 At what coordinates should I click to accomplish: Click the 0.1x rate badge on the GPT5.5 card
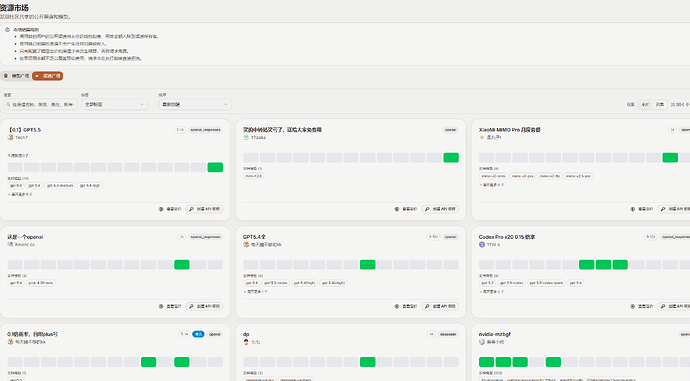[x=180, y=130]
